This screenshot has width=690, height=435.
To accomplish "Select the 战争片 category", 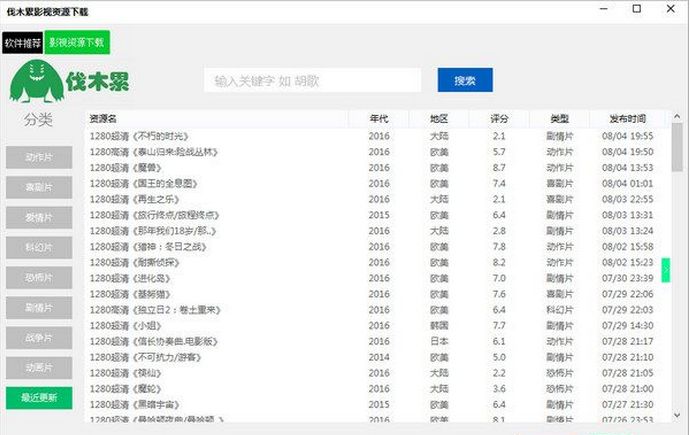I will [x=39, y=338].
